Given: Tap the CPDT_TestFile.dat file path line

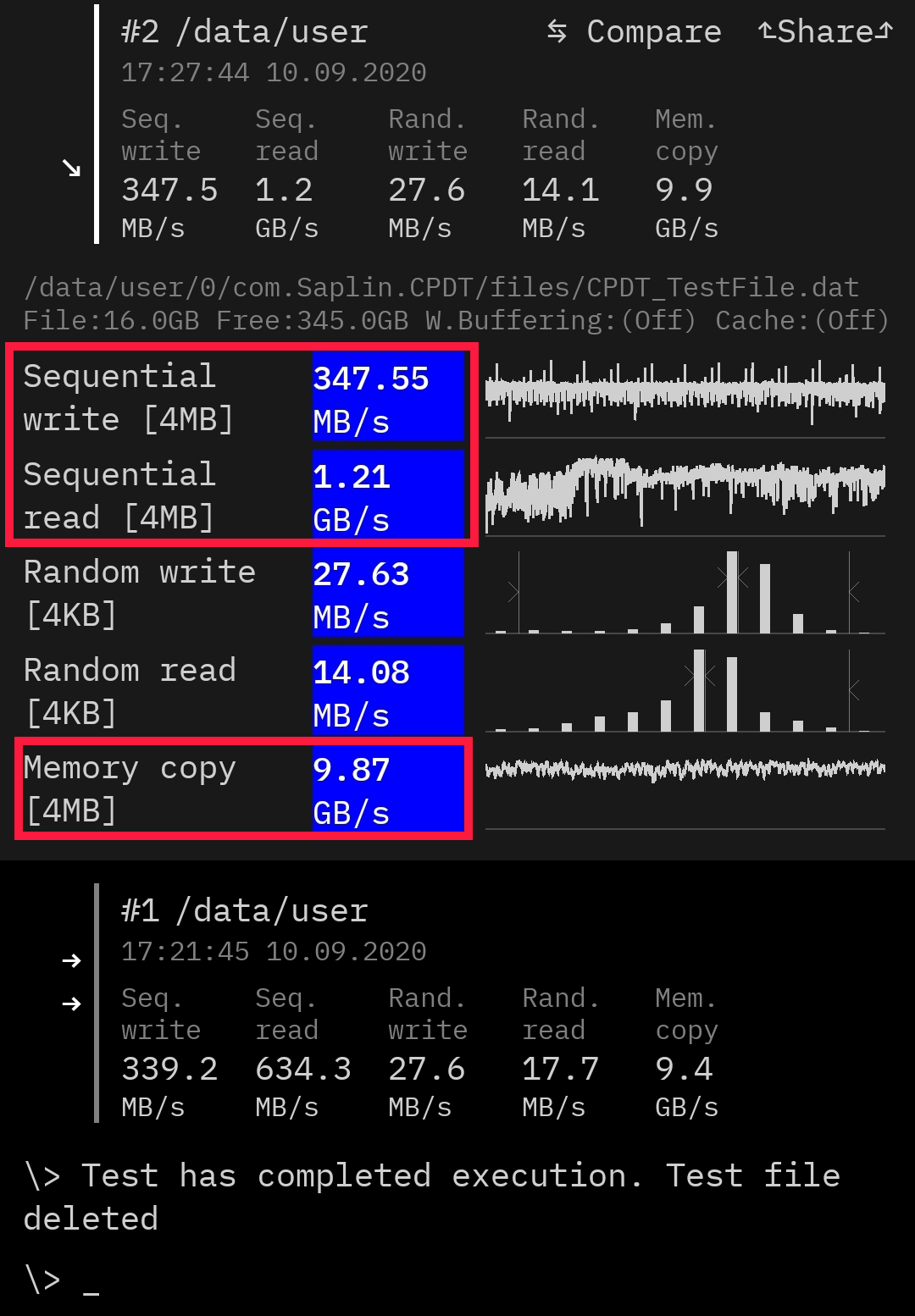Looking at the screenshot, I should point(441,288).
